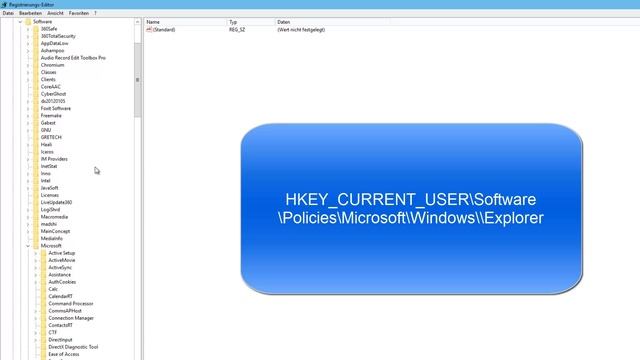Viewport: 640px width, 360px height.
Task: Expand the AppDataLow node arrow
Action: 28,43
